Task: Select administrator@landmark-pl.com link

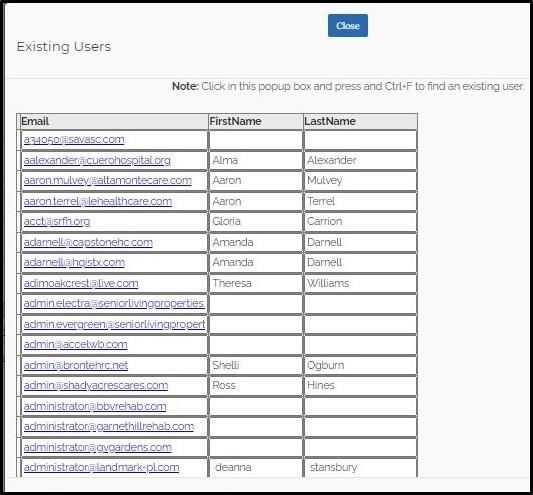Action: 101,467
